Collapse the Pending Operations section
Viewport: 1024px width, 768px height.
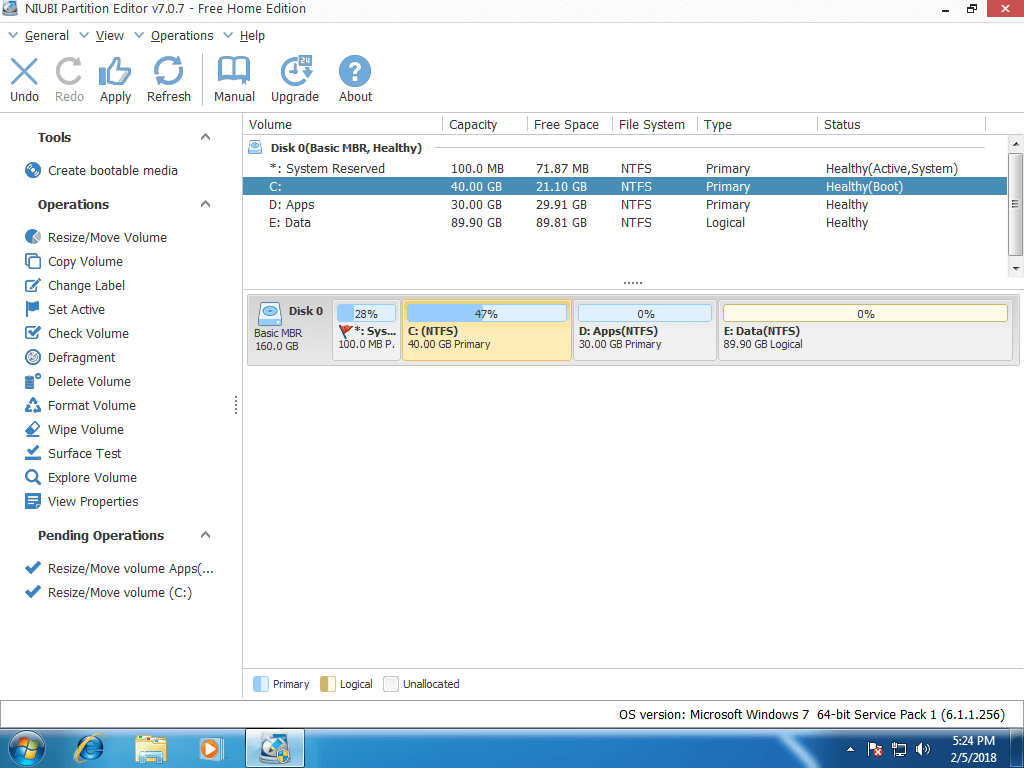[x=205, y=536]
